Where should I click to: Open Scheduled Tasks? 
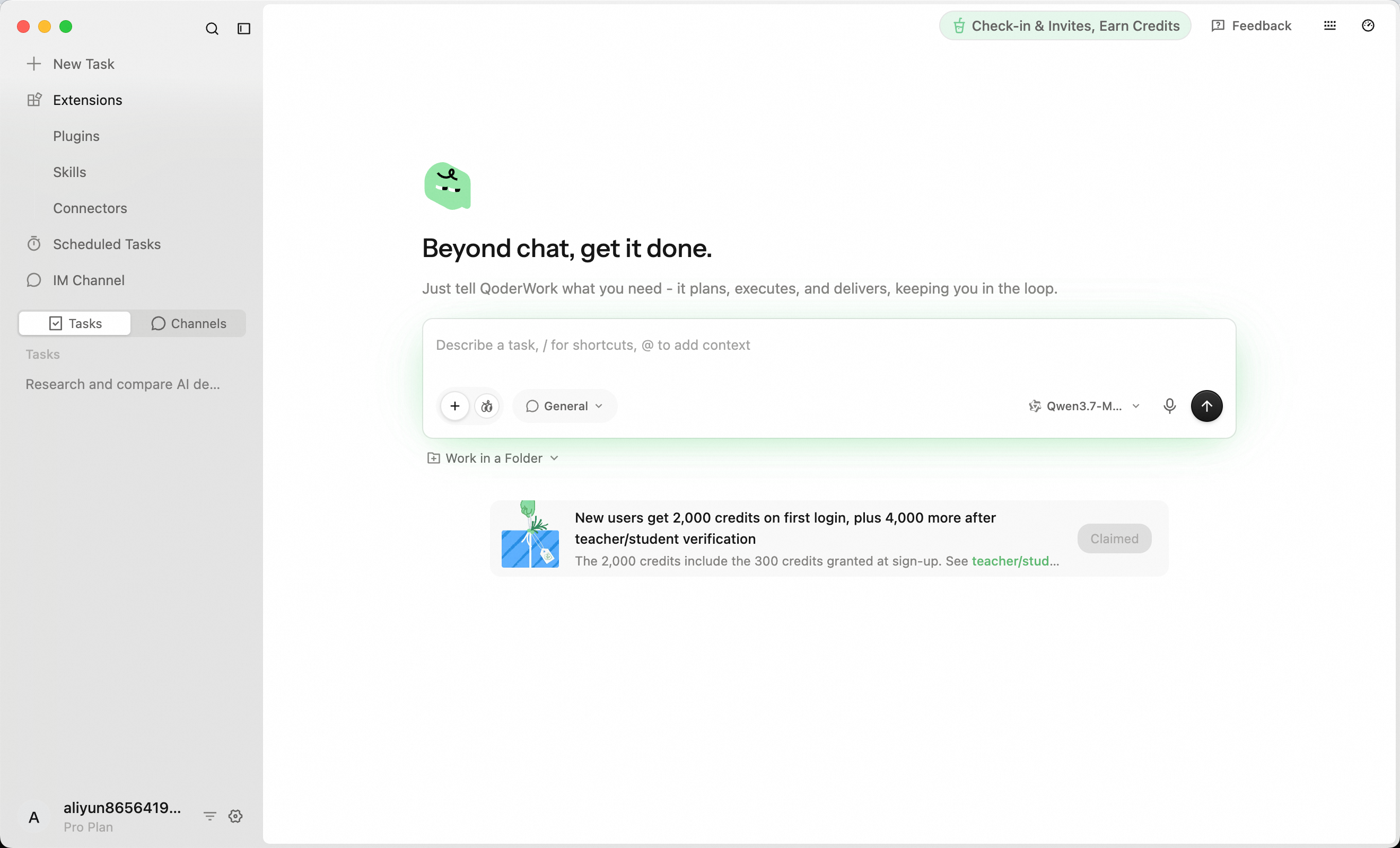tap(107, 244)
